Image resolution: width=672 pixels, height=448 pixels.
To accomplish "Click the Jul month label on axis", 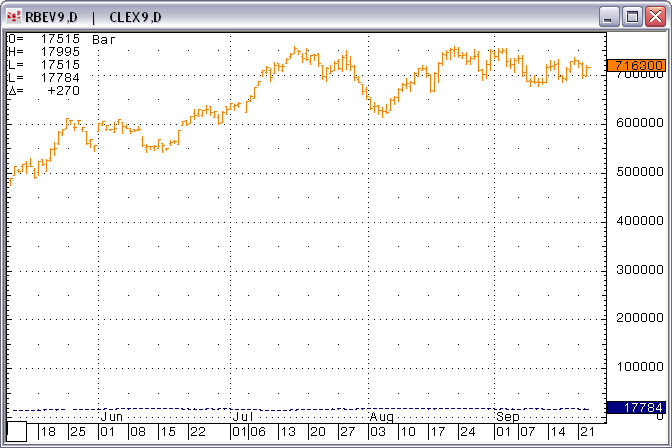I will coord(242,415).
